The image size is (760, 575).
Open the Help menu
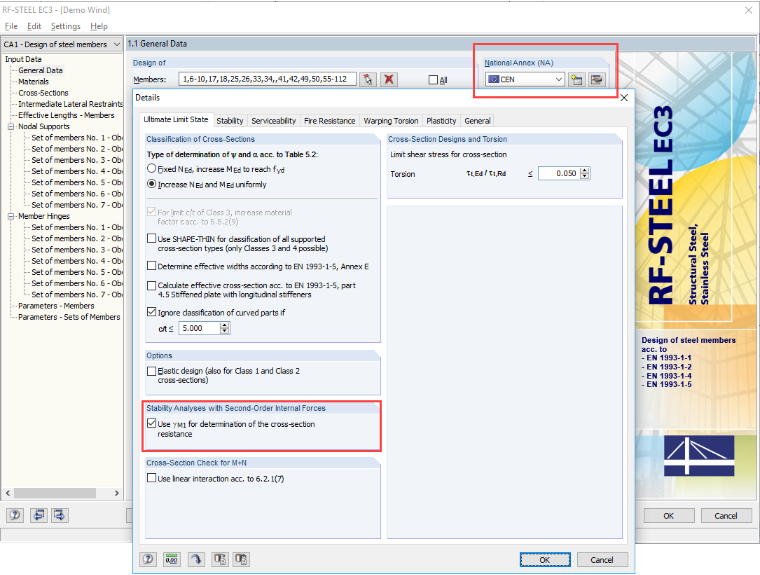(99, 26)
